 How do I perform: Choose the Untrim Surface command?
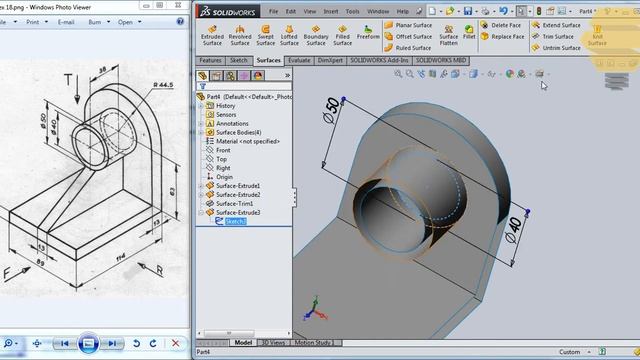(x=556, y=48)
